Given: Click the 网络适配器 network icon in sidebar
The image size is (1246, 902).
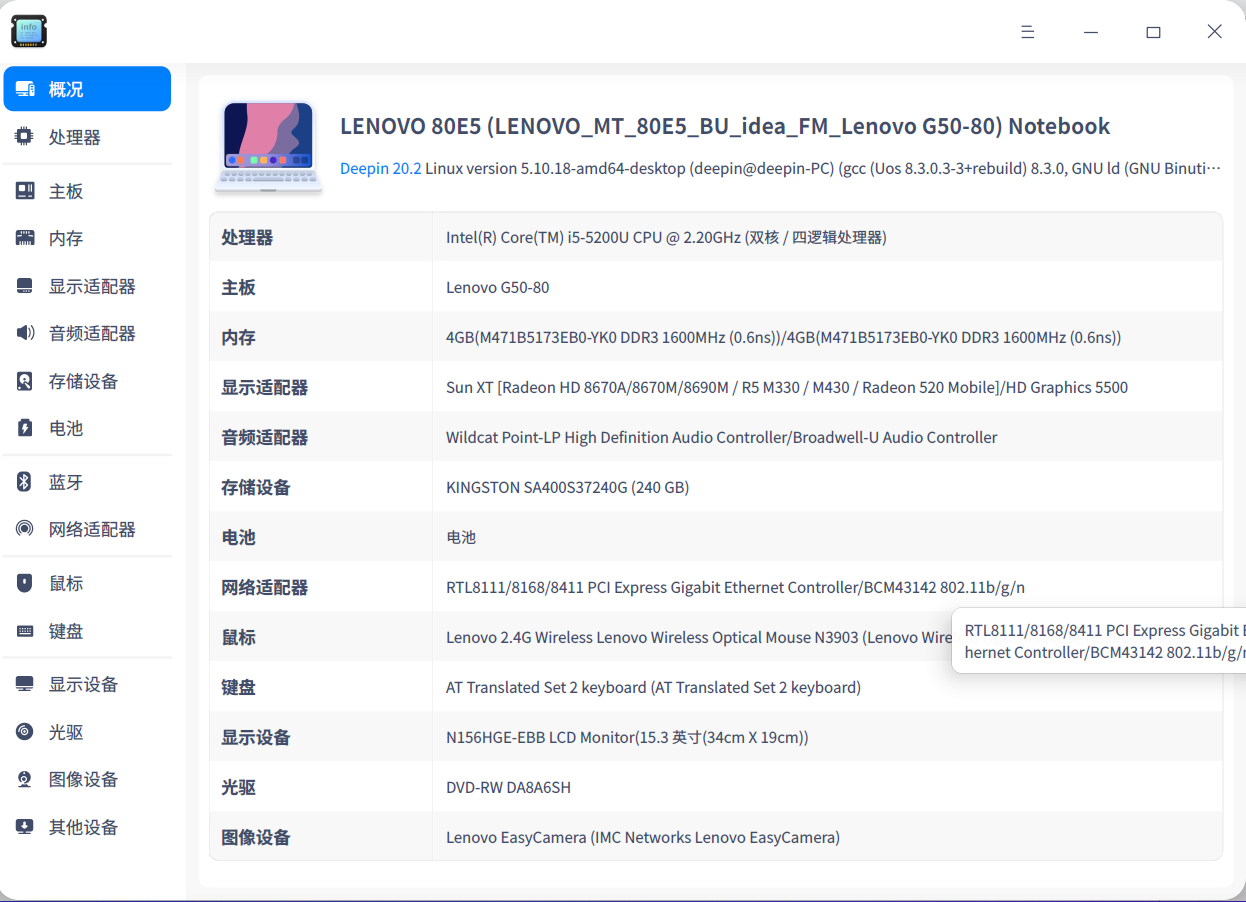Looking at the screenshot, I should pyautogui.click(x=25, y=529).
